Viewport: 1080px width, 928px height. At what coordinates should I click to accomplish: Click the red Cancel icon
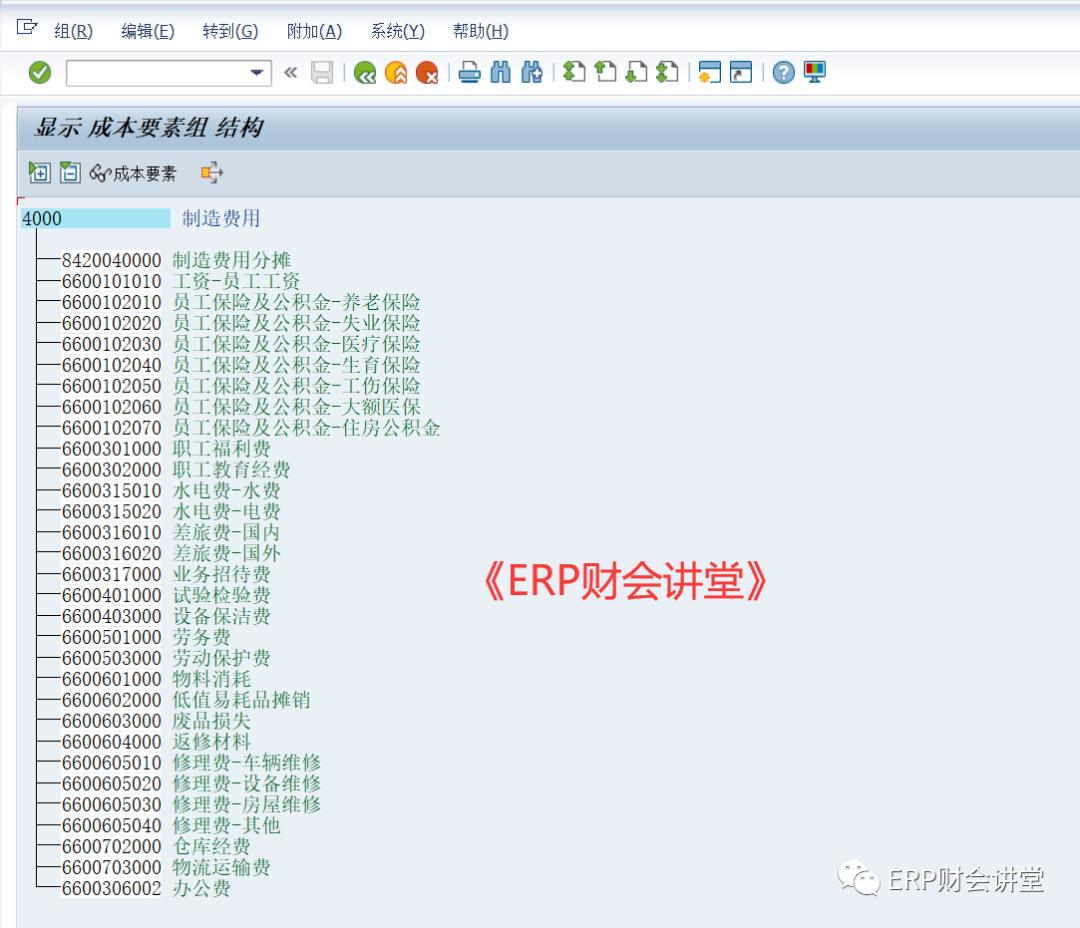[x=427, y=73]
